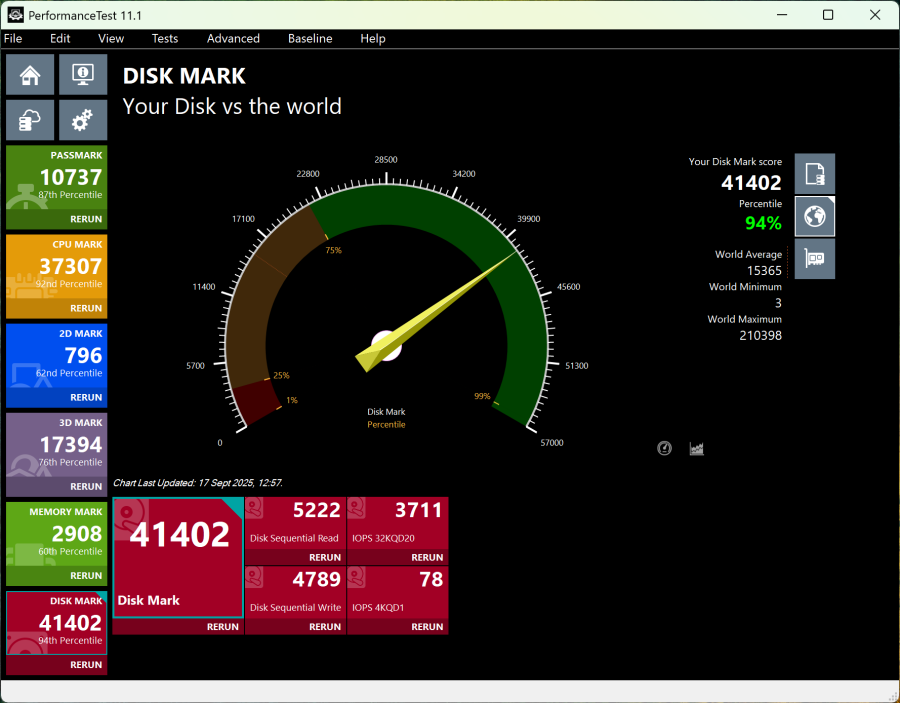Switch to the gauge chart view icon
The width and height of the screenshot is (900, 703).
pyautogui.click(x=665, y=448)
